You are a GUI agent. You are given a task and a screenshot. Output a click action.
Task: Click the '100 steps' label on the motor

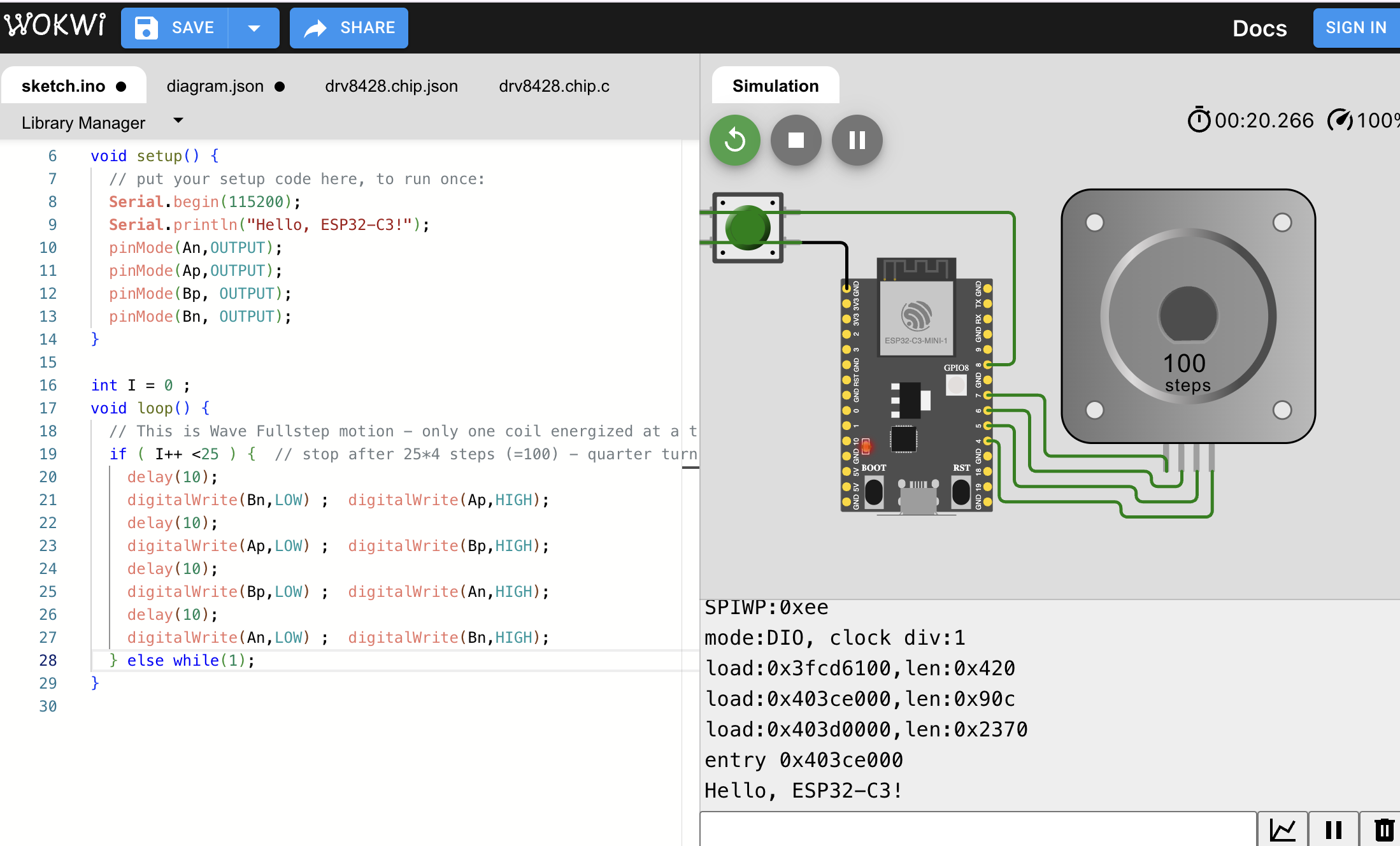[1186, 373]
